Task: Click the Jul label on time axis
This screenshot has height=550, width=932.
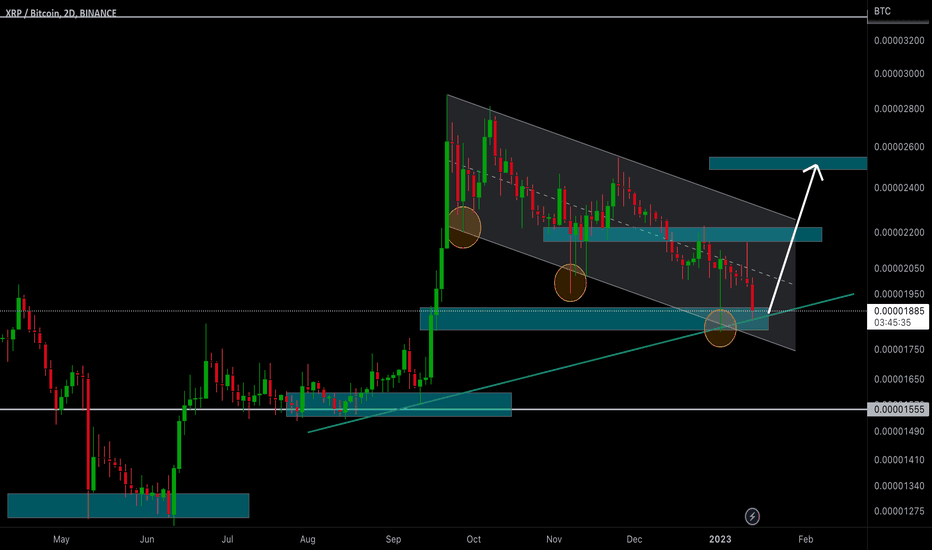Action: click(x=227, y=539)
